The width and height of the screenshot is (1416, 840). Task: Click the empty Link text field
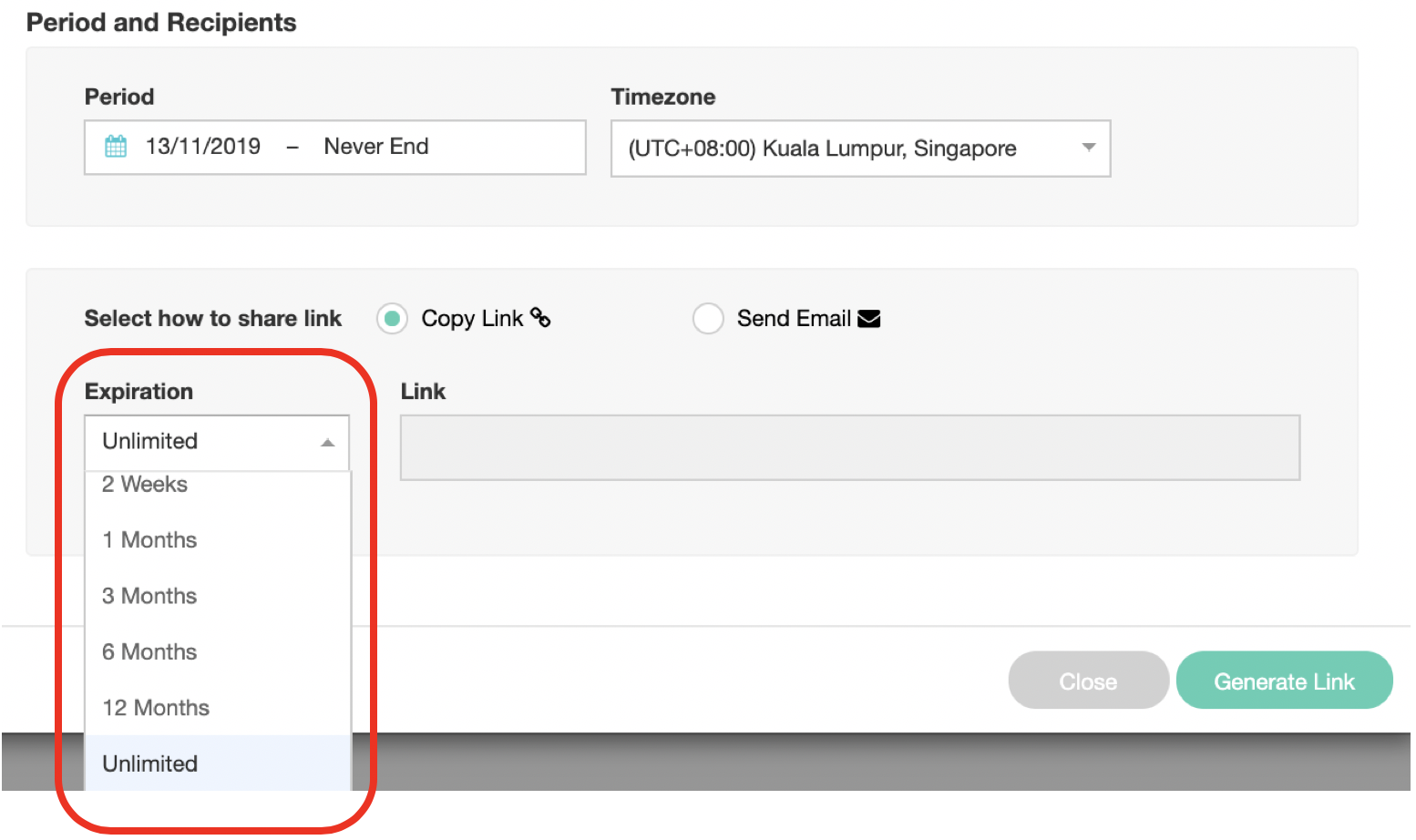point(849,447)
